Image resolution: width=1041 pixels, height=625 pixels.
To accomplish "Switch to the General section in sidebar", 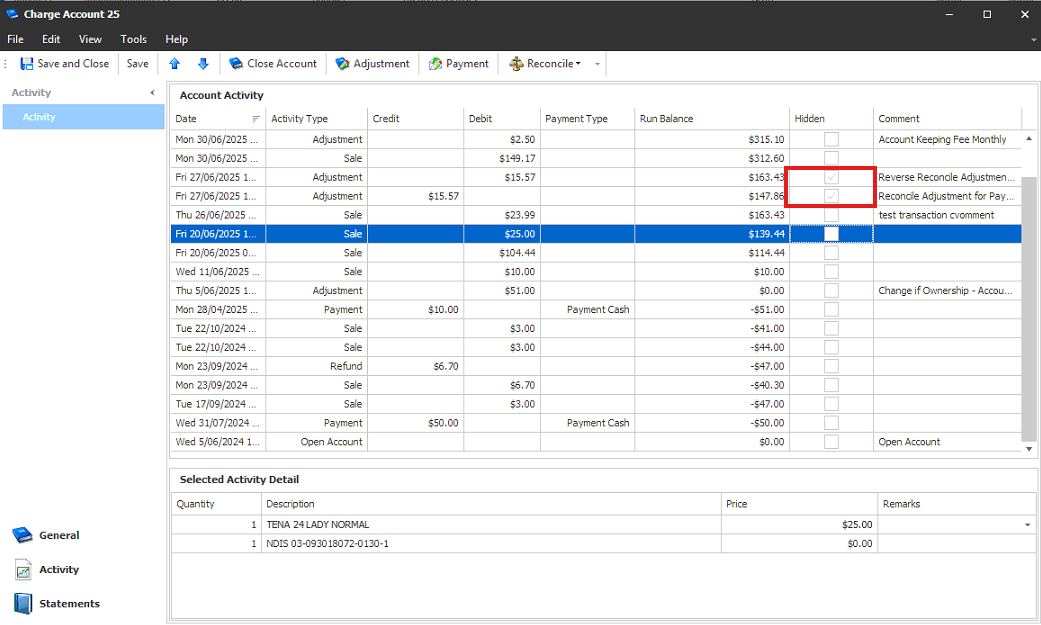I will (22, 535).
